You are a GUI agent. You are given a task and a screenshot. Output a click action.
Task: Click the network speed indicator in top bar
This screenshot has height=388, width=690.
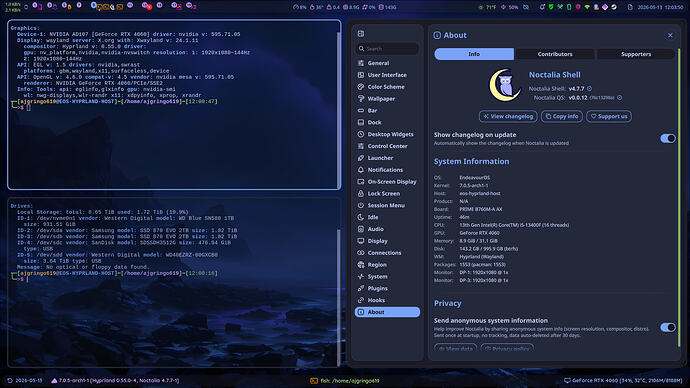tap(12, 7)
